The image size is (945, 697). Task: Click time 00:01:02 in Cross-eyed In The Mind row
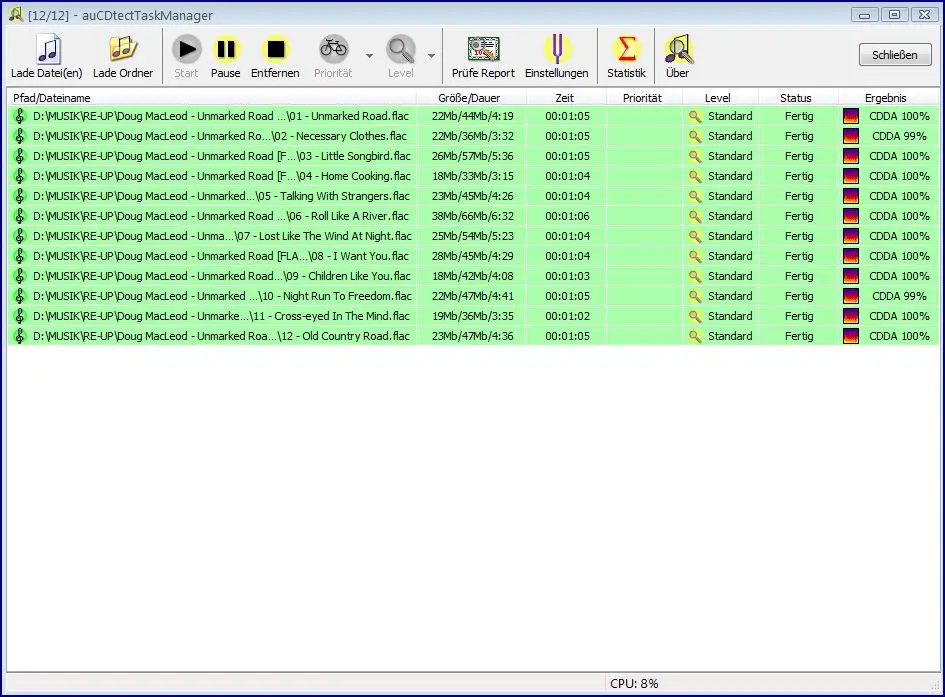567,316
